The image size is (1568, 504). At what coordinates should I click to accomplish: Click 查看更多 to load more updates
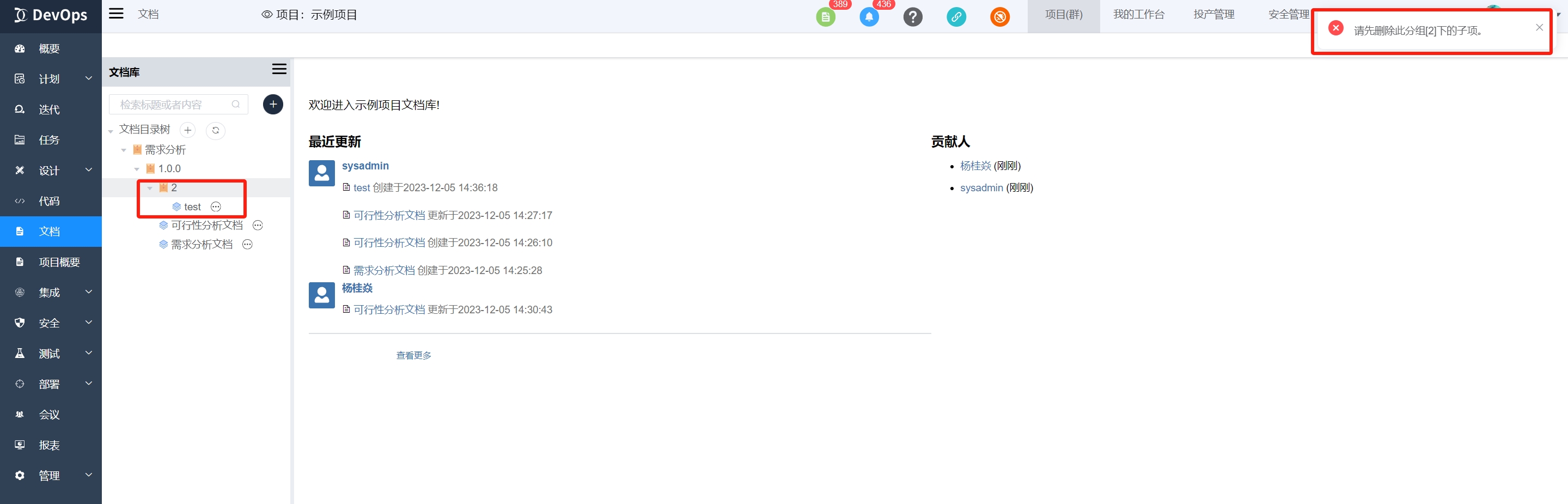413,355
